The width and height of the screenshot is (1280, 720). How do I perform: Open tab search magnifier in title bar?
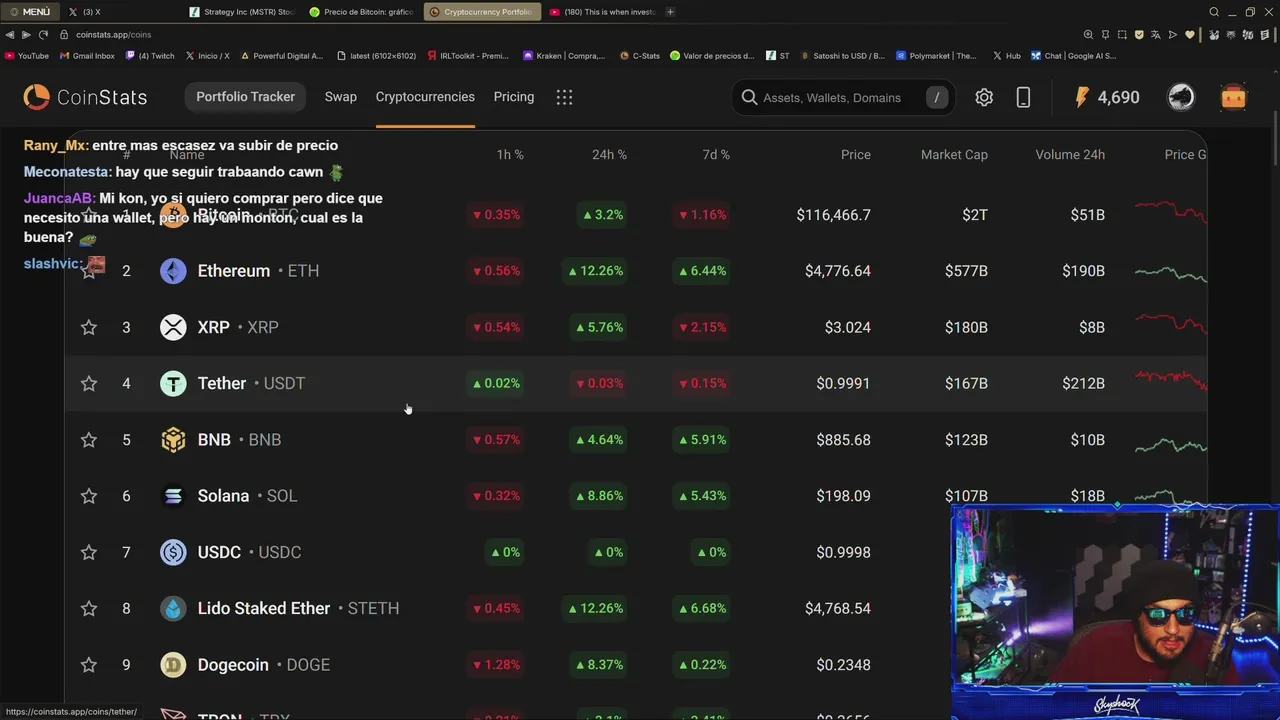[1214, 12]
